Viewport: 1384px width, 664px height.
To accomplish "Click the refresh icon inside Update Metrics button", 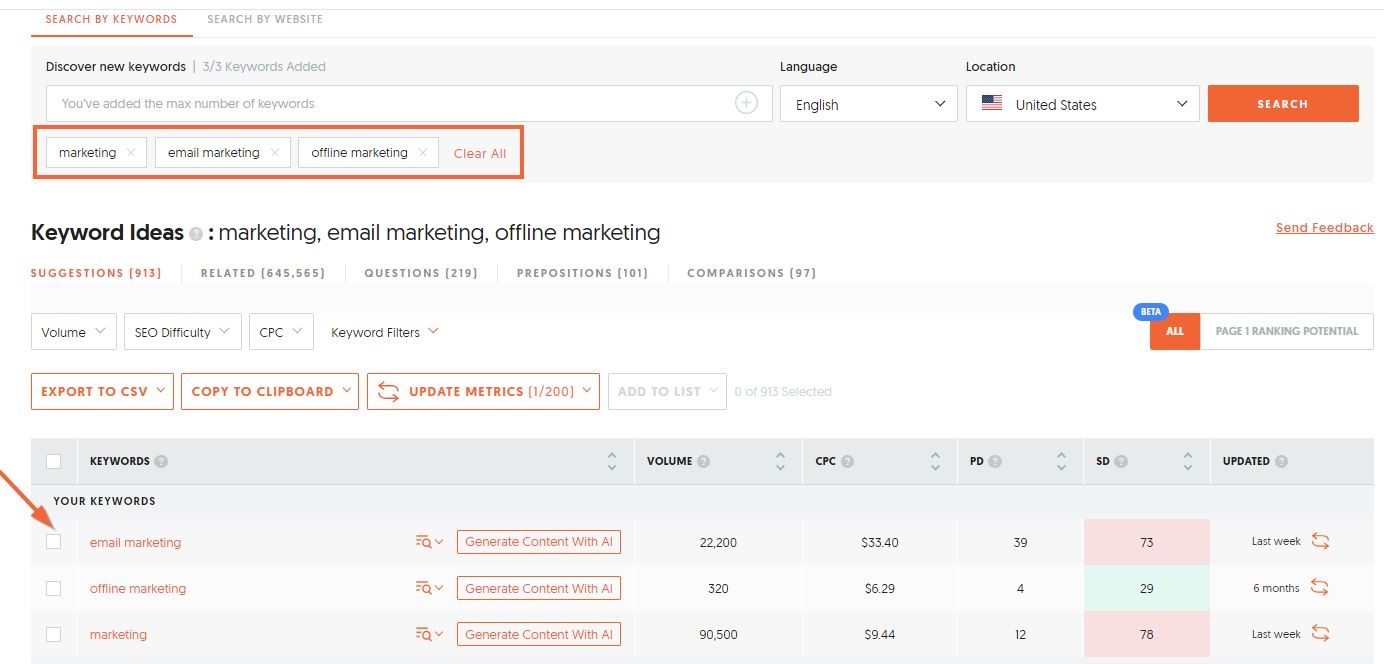I will pyautogui.click(x=389, y=391).
